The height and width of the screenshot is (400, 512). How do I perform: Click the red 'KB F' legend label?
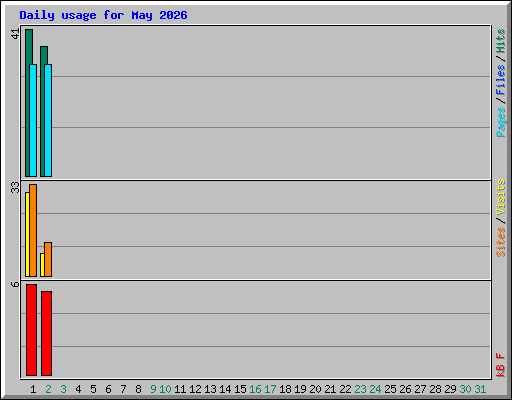[x=500, y=365]
